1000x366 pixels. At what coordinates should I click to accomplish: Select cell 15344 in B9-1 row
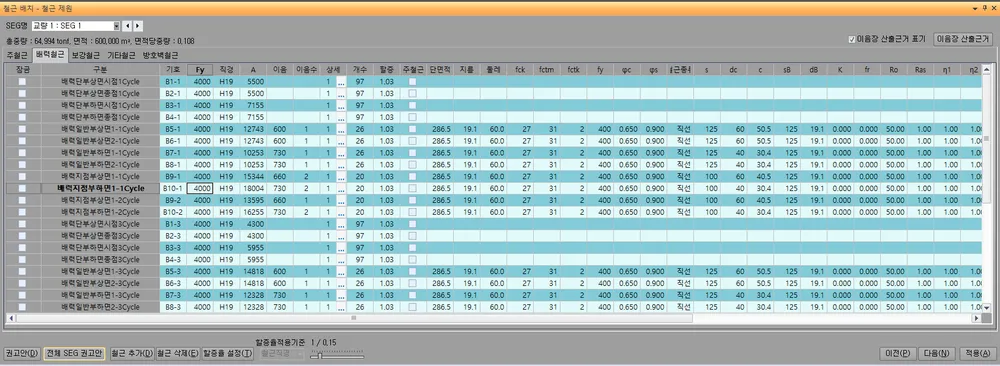click(x=253, y=177)
